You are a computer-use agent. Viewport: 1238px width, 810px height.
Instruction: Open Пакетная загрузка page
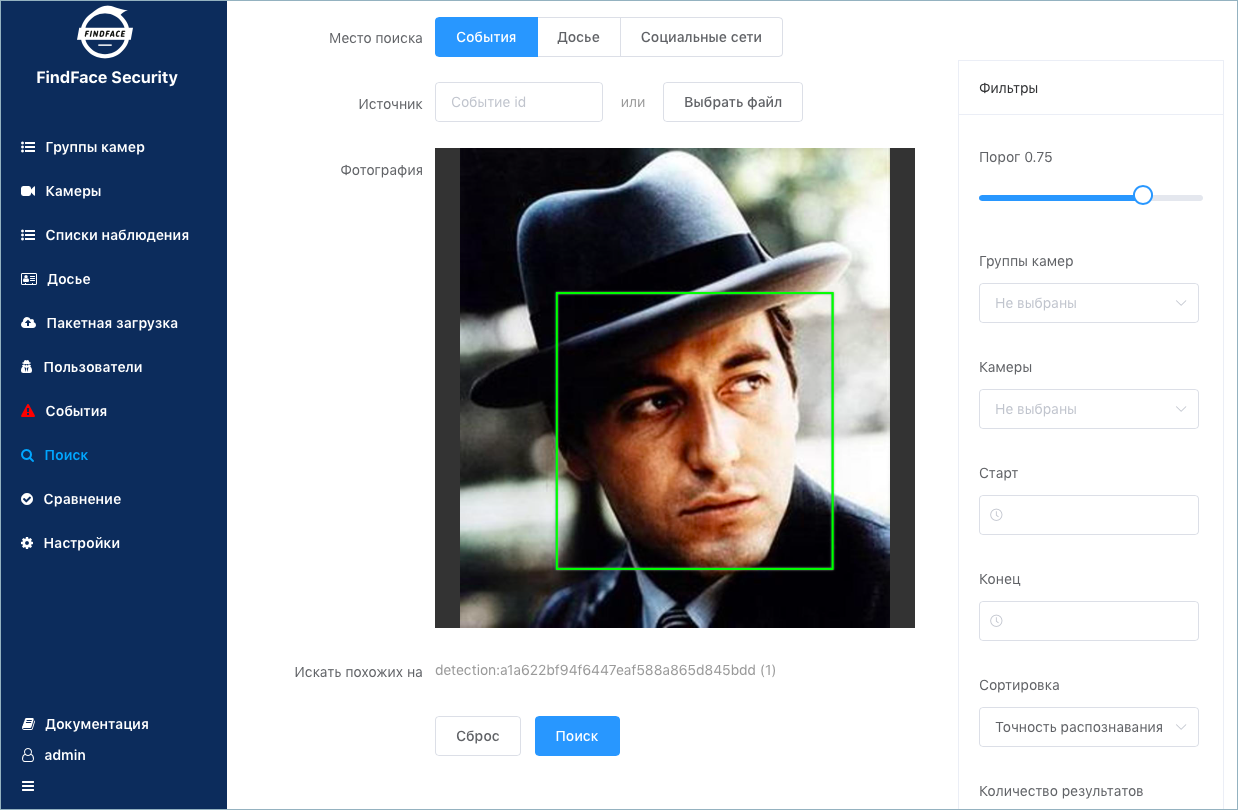click(x=114, y=323)
